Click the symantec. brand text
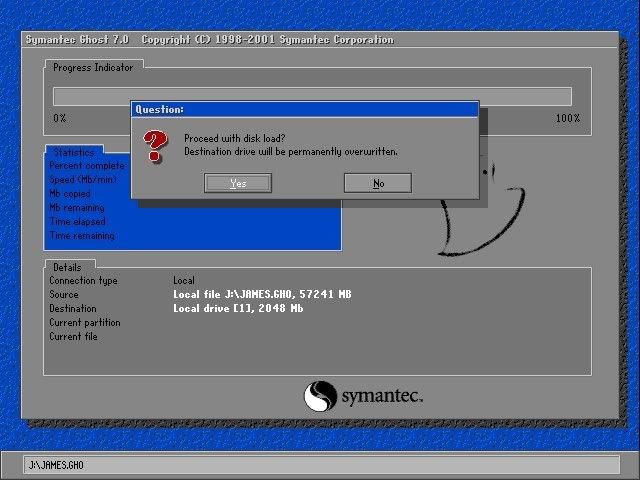 point(383,396)
